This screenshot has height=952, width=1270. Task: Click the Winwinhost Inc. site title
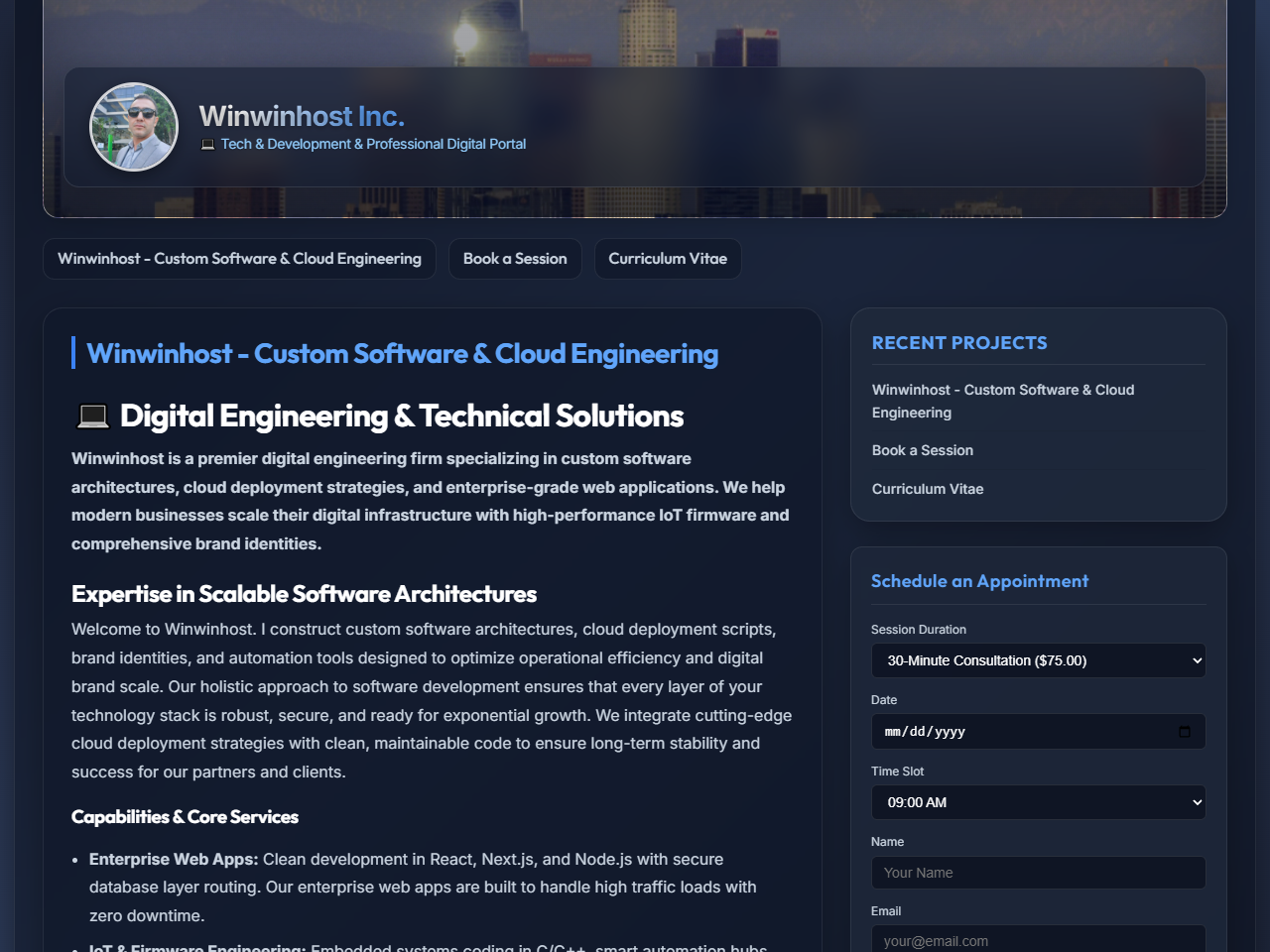(302, 116)
